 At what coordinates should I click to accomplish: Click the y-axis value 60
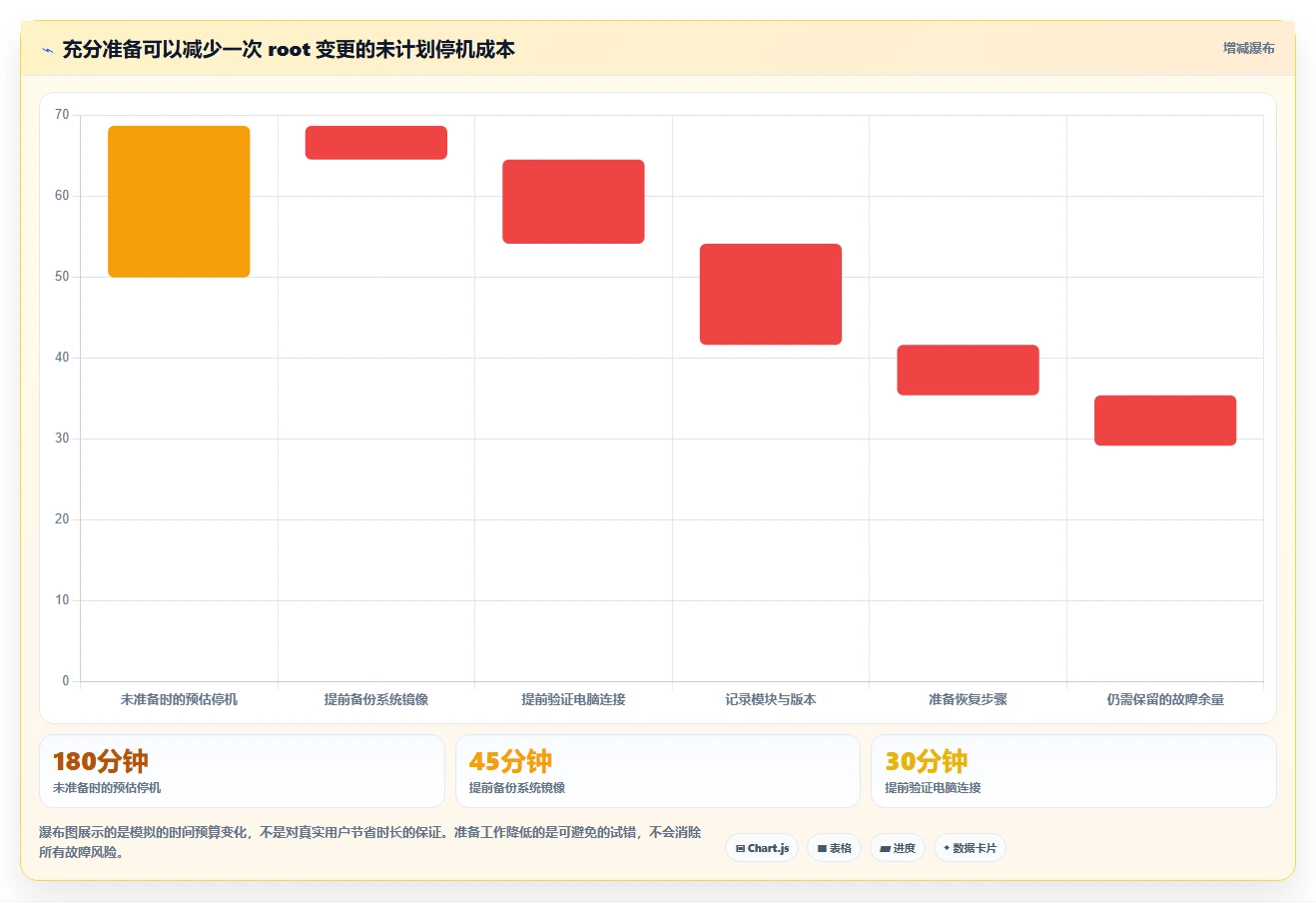click(x=62, y=196)
